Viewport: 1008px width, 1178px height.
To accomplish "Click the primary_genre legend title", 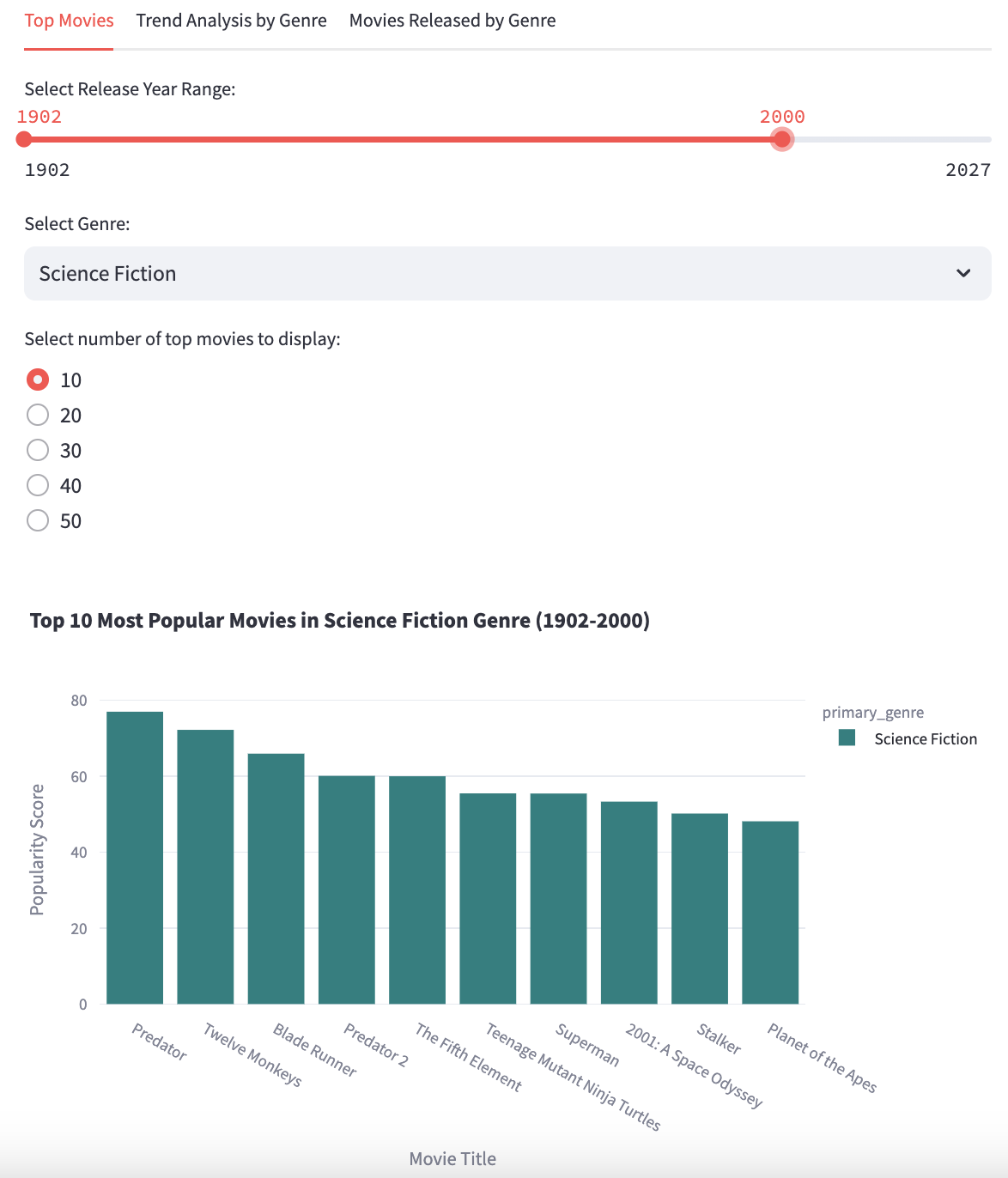I will [x=873, y=712].
